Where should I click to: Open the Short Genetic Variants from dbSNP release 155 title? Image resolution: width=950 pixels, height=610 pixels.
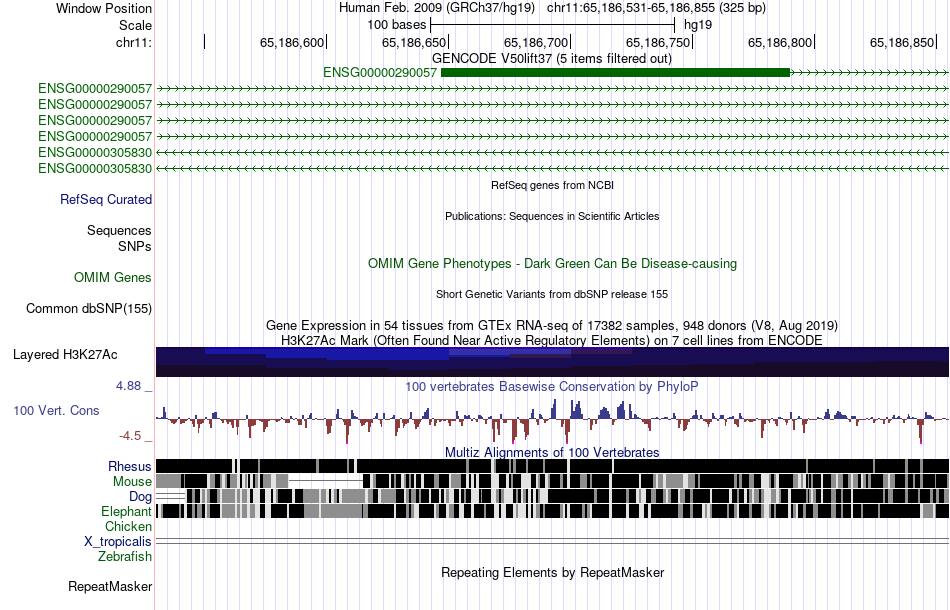click(552, 294)
